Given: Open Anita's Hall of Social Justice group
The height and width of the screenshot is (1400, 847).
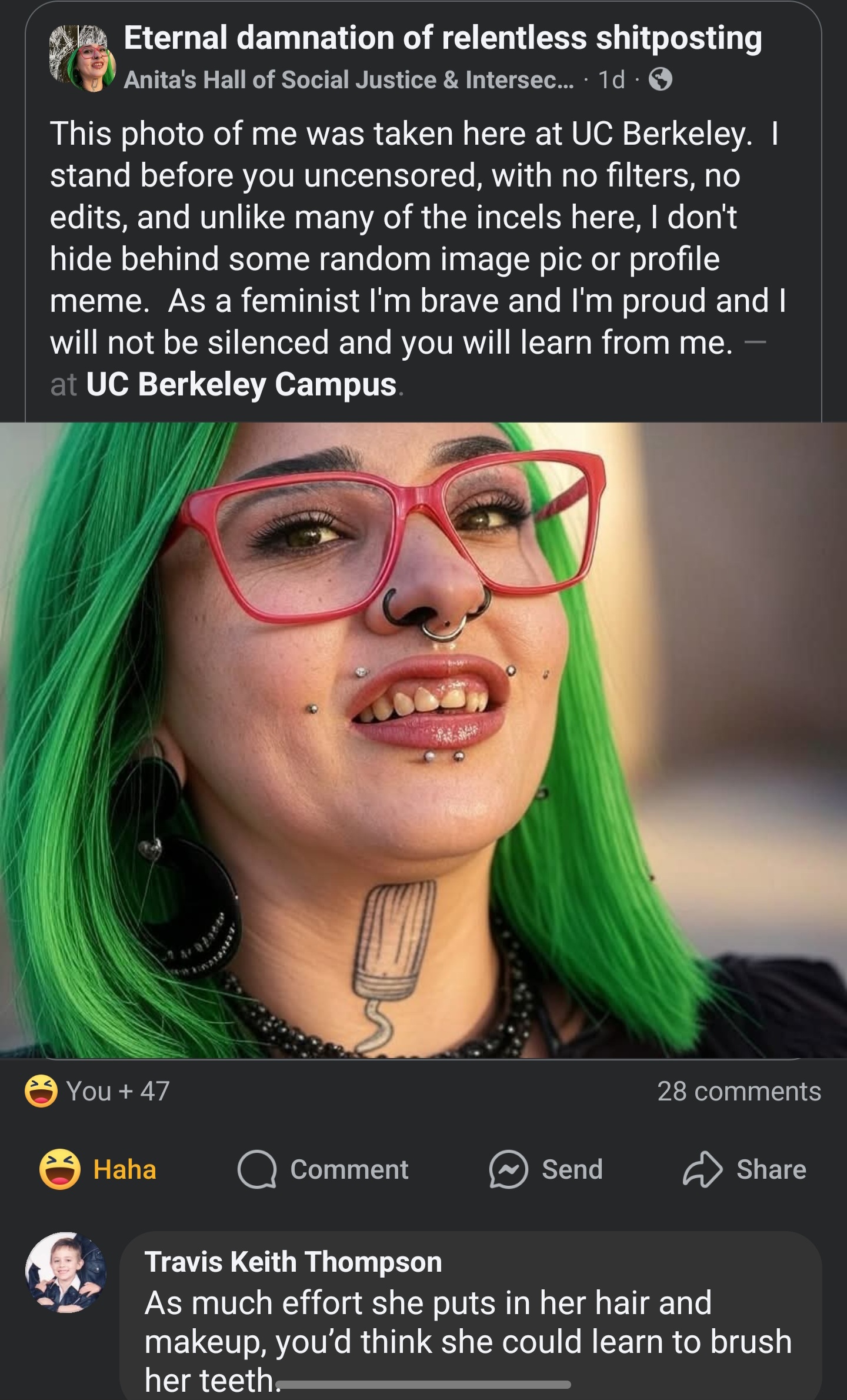Looking at the screenshot, I should pos(349,79).
